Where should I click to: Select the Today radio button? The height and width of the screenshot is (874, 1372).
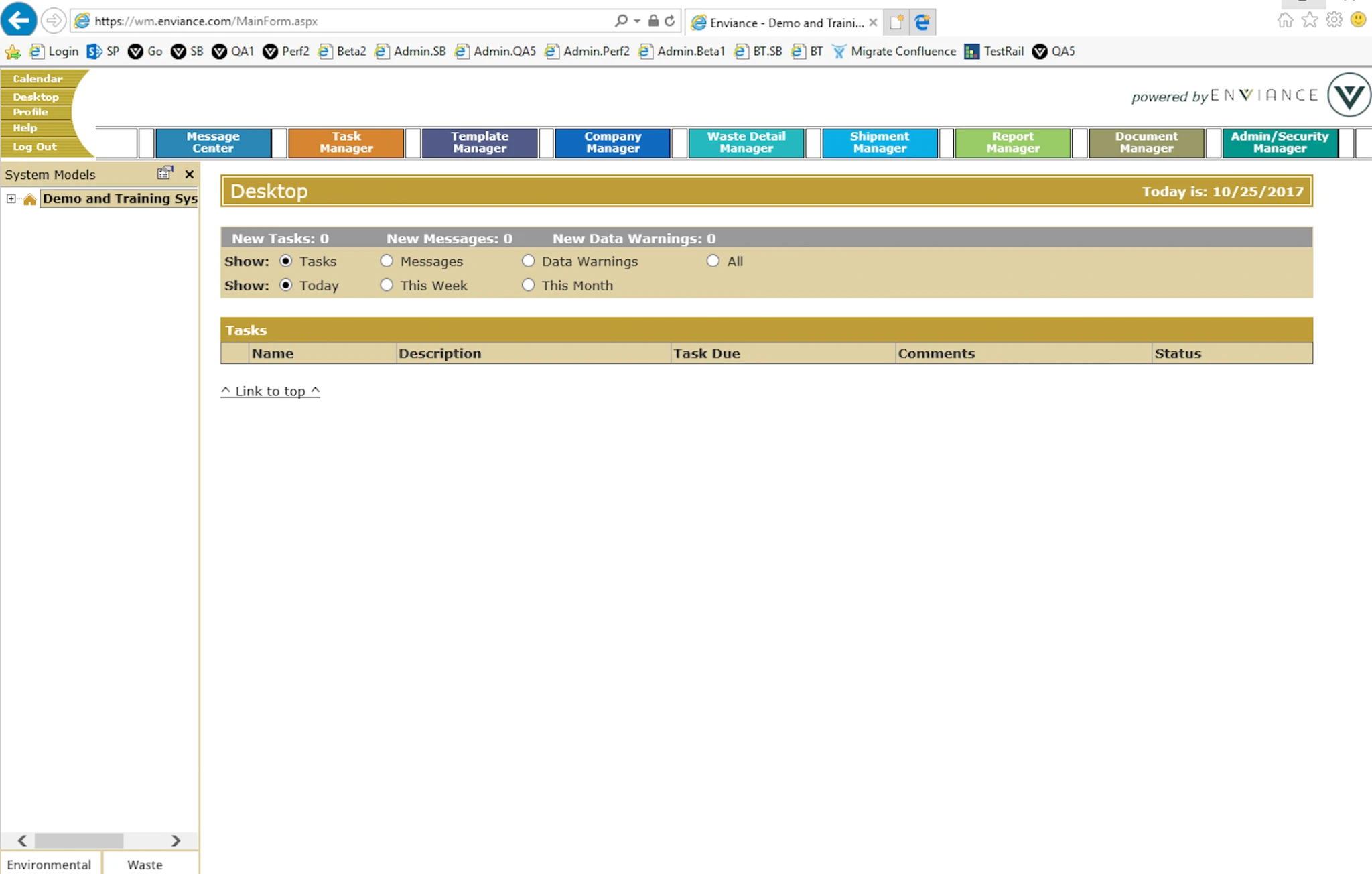pos(286,285)
